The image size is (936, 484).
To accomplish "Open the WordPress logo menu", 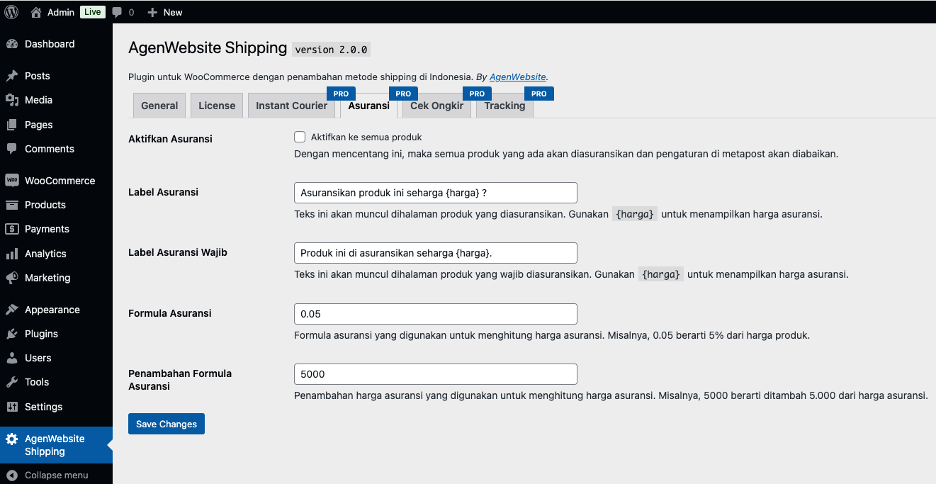I will pyautogui.click(x=11, y=12).
